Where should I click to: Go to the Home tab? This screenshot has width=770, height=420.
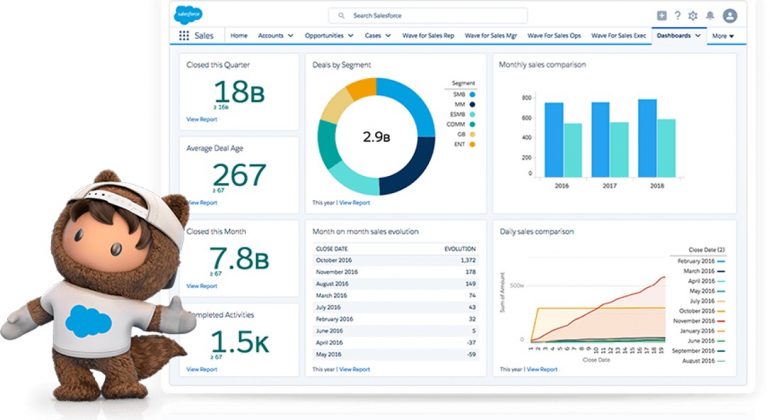click(x=239, y=35)
